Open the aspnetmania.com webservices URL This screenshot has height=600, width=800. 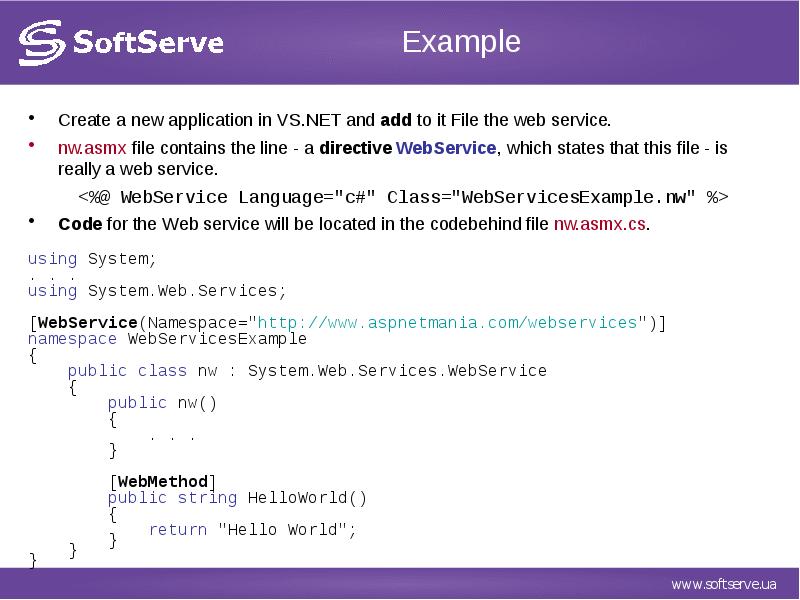(x=448, y=322)
